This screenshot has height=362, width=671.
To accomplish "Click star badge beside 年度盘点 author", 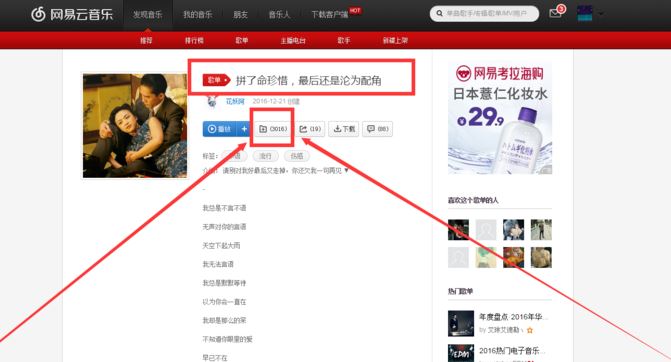I will point(530,330).
